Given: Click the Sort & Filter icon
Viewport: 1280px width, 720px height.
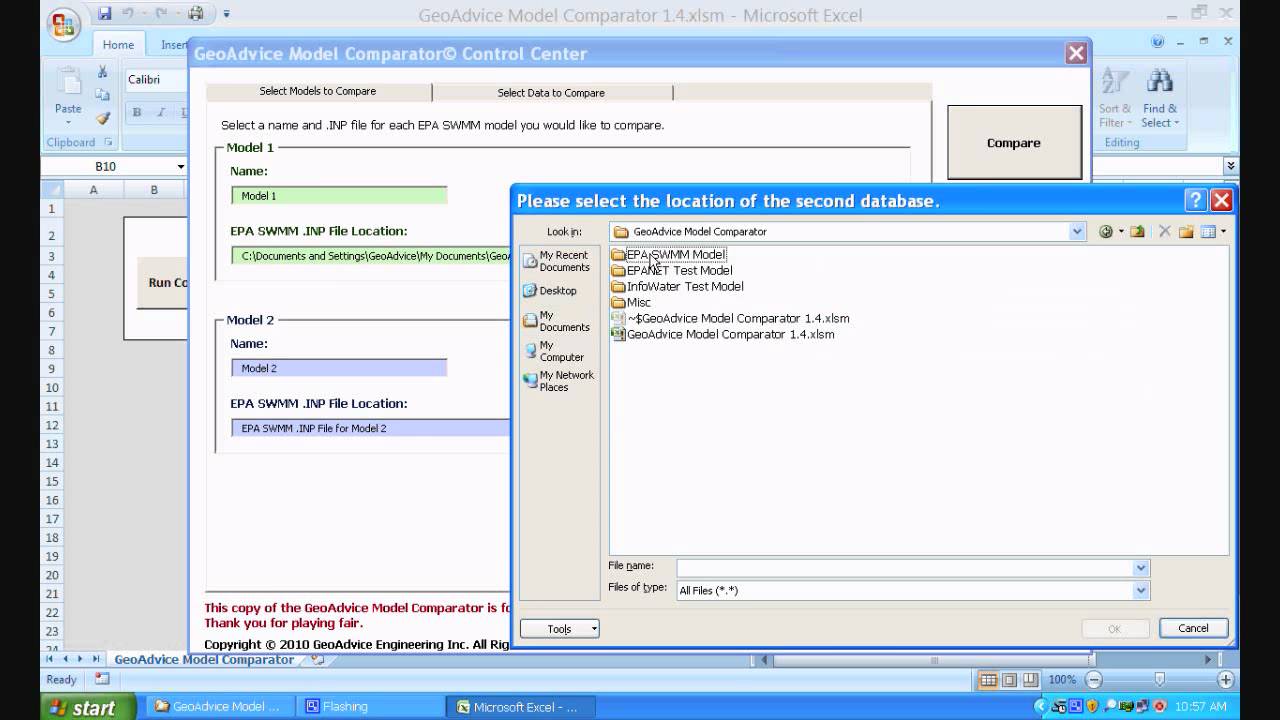Looking at the screenshot, I should coord(1115,82).
